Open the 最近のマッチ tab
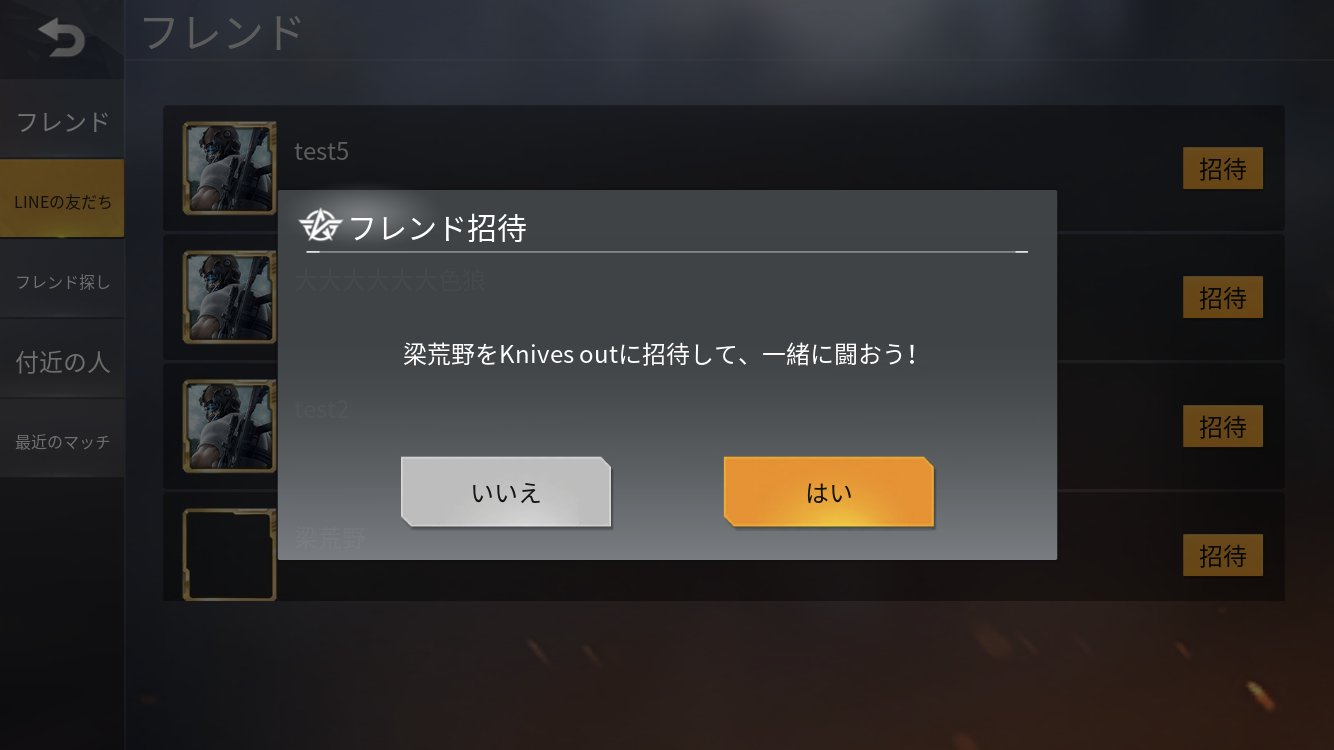The height and width of the screenshot is (750, 1334). tap(62, 441)
